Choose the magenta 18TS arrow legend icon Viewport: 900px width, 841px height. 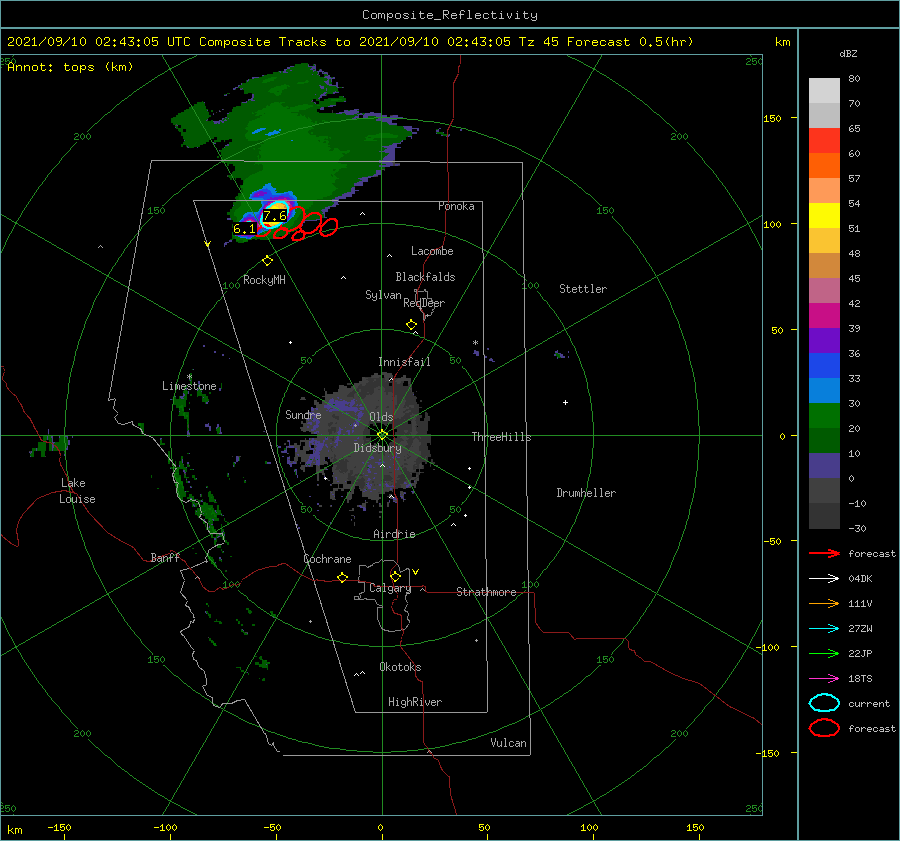[x=824, y=679]
